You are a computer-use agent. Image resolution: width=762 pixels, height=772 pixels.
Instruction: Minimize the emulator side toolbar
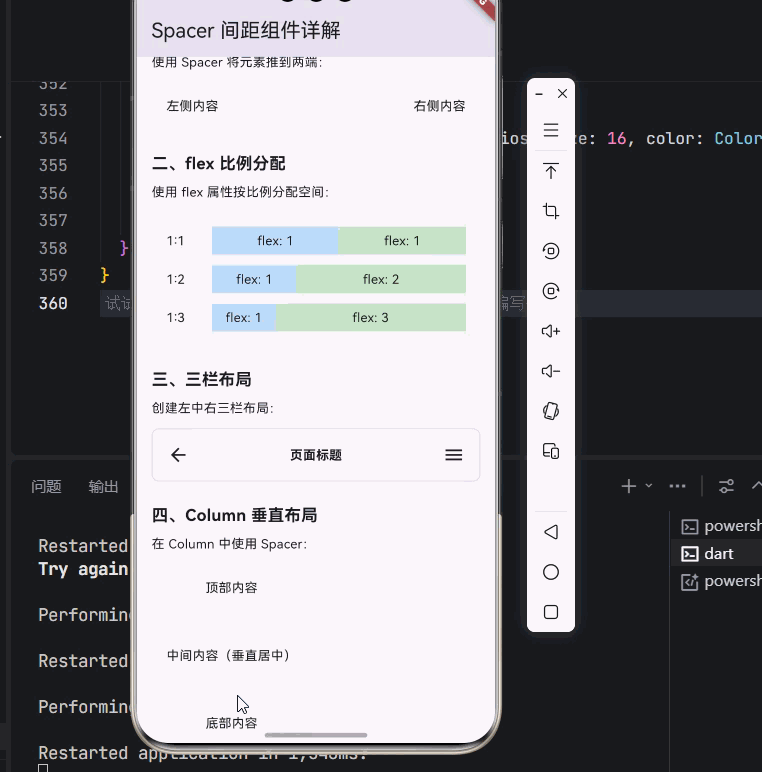(540, 94)
